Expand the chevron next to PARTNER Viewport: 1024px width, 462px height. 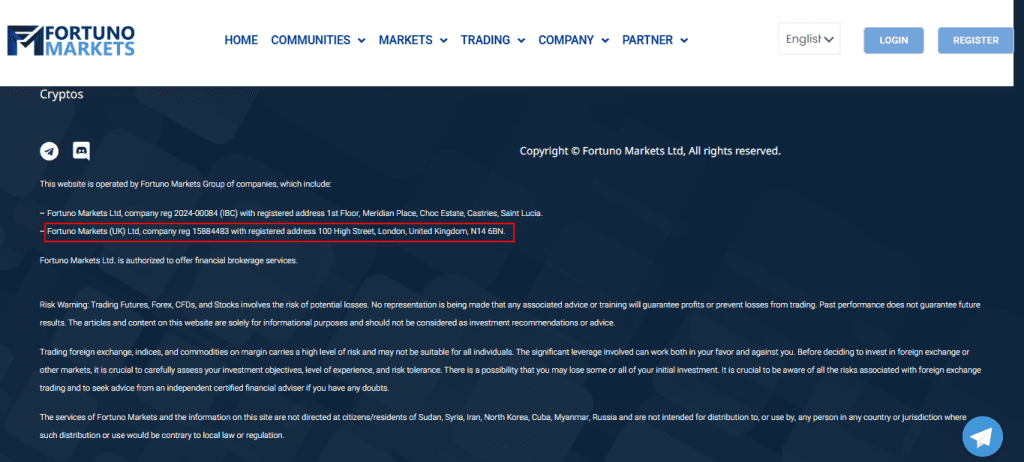(x=684, y=41)
